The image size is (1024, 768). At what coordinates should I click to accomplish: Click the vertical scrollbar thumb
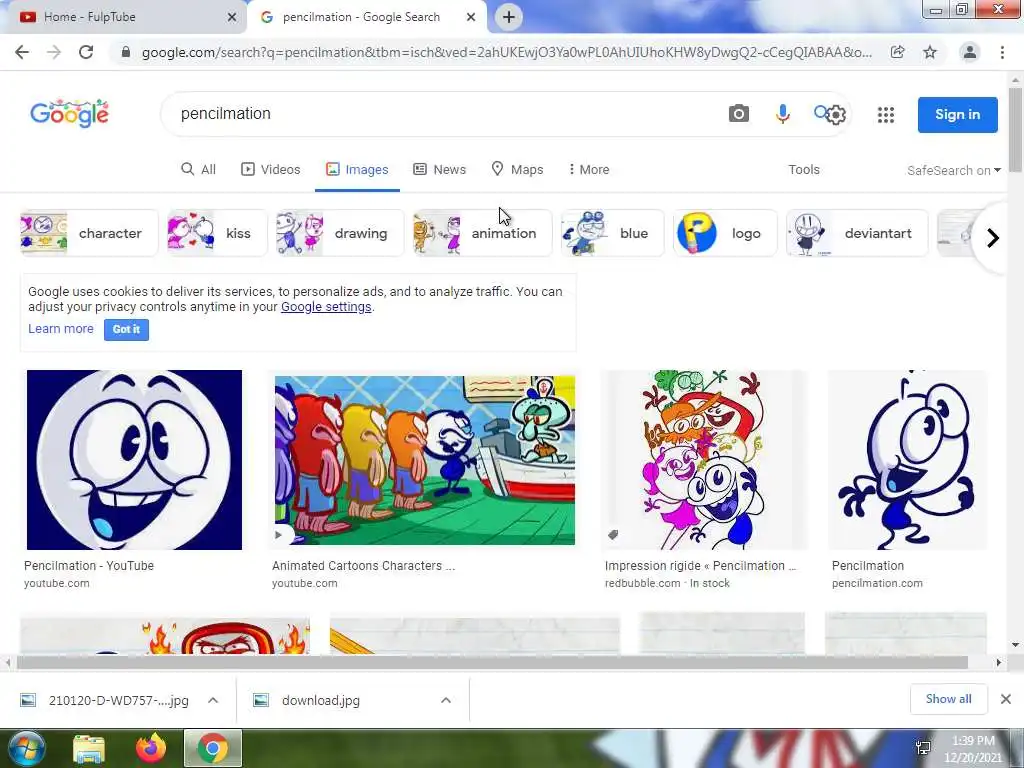[x=1015, y=129]
